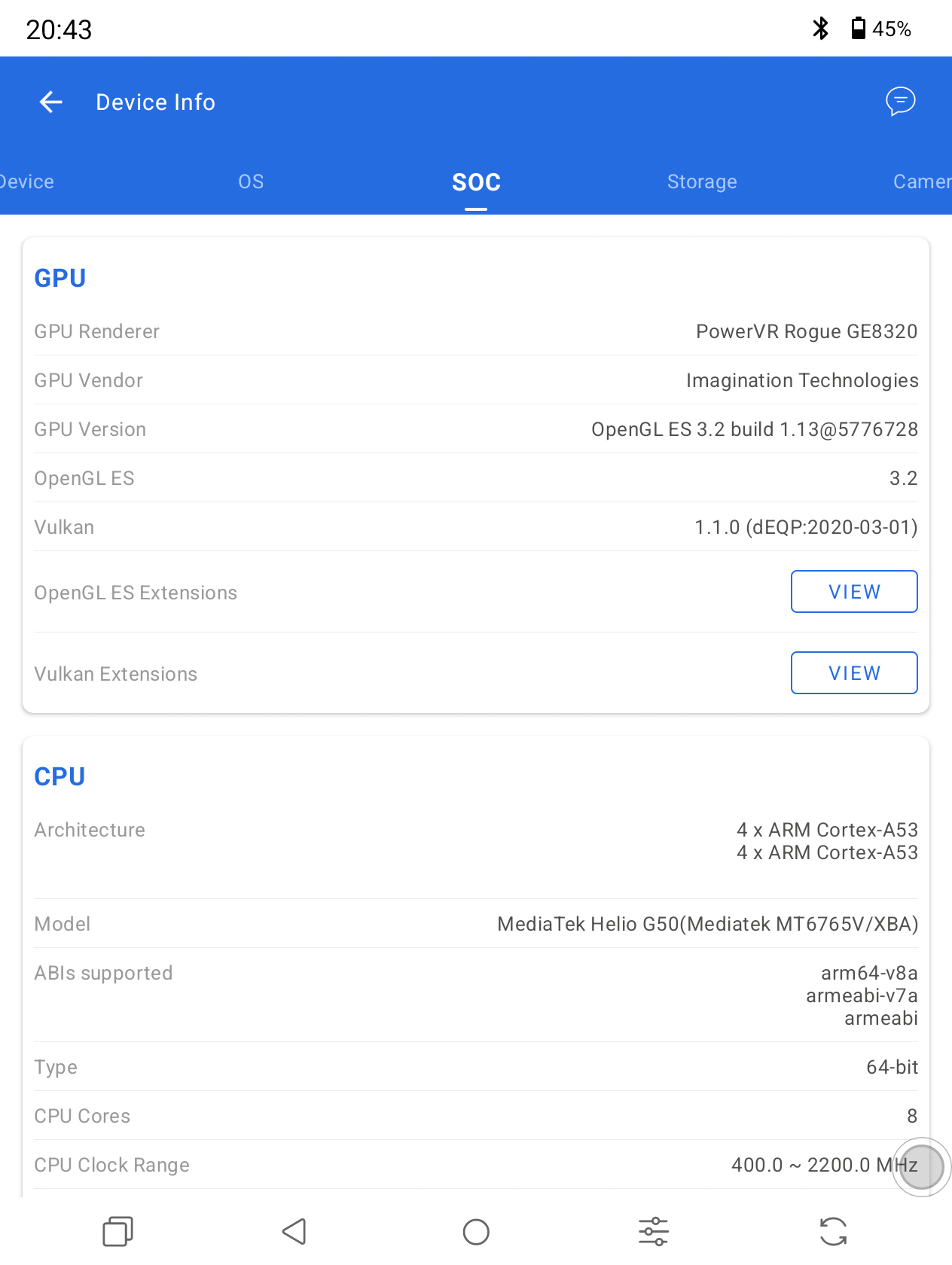Tap the floating gray assistive circle
This screenshot has height=1265, width=952.
pyautogui.click(x=922, y=1167)
